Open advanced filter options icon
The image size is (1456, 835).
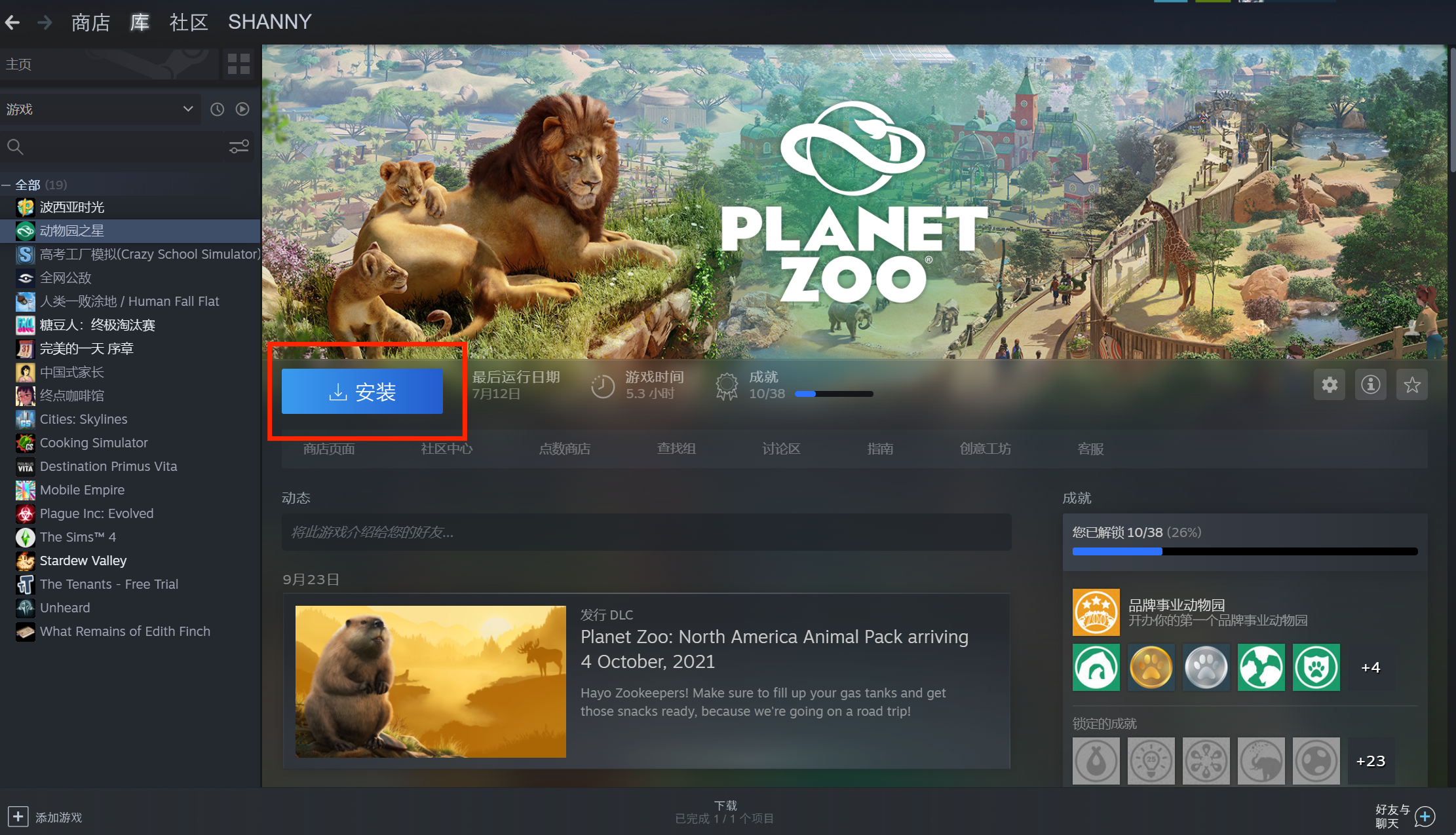[239, 146]
